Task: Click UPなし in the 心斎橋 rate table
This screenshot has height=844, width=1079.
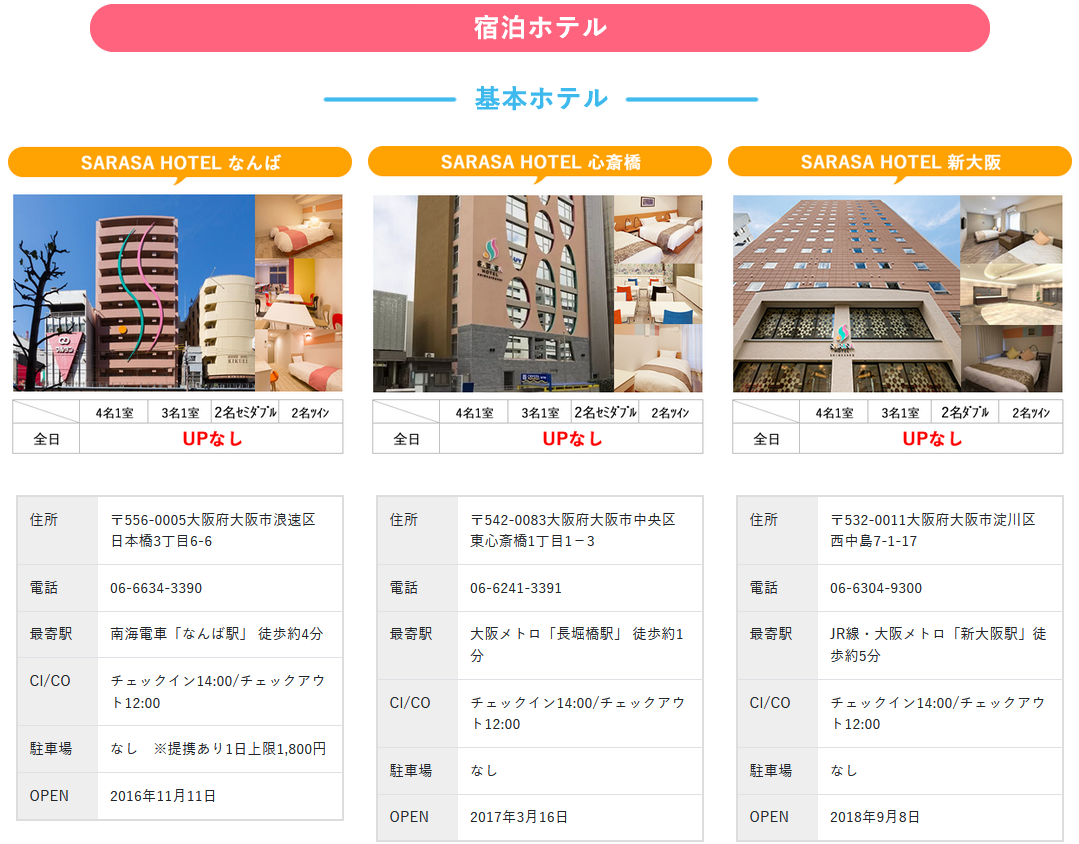Action: point(572,439)
